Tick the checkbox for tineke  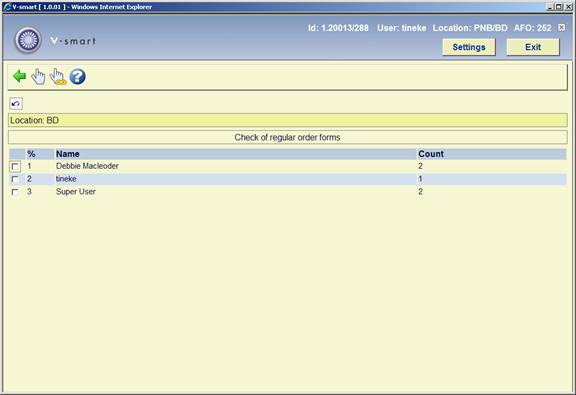click(x=15, y=179)
